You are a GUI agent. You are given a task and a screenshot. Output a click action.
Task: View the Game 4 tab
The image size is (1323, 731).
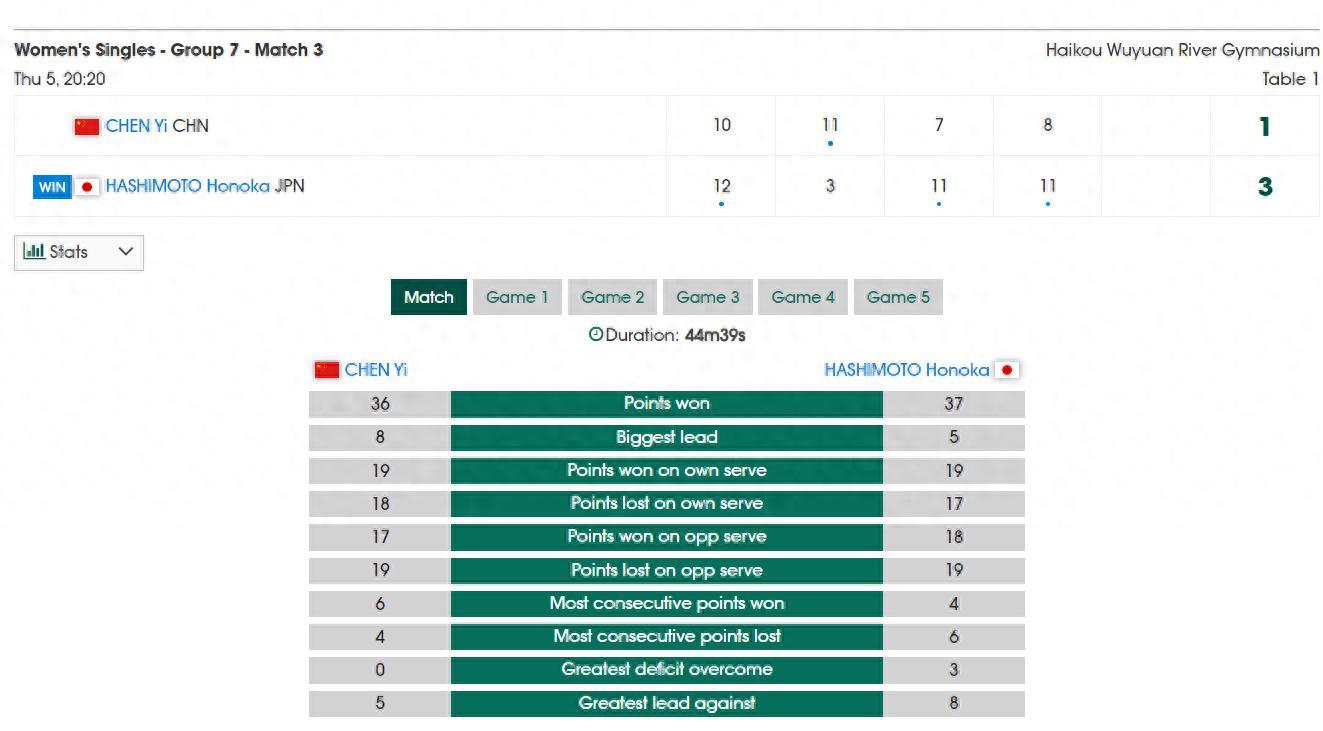click(x=802, y=297)
